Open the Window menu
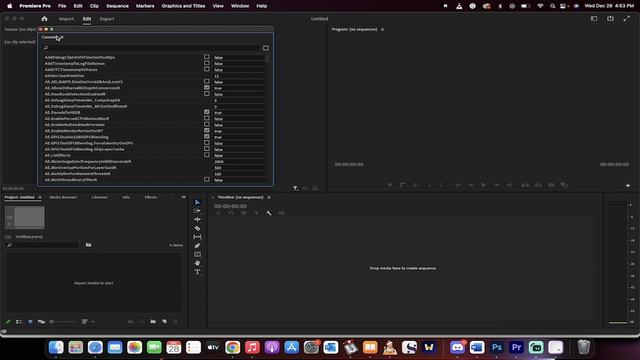The image size is (640, 360). [x=240, y=6]
